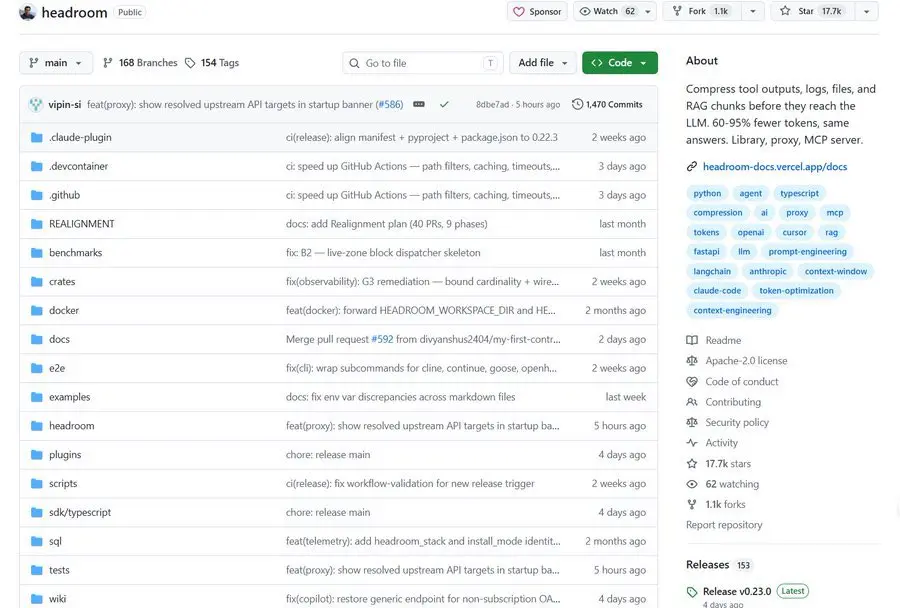This screenshot has width=900, height=608.
Task: Open the sdk/typescript folder
Action: coord(80,512)
